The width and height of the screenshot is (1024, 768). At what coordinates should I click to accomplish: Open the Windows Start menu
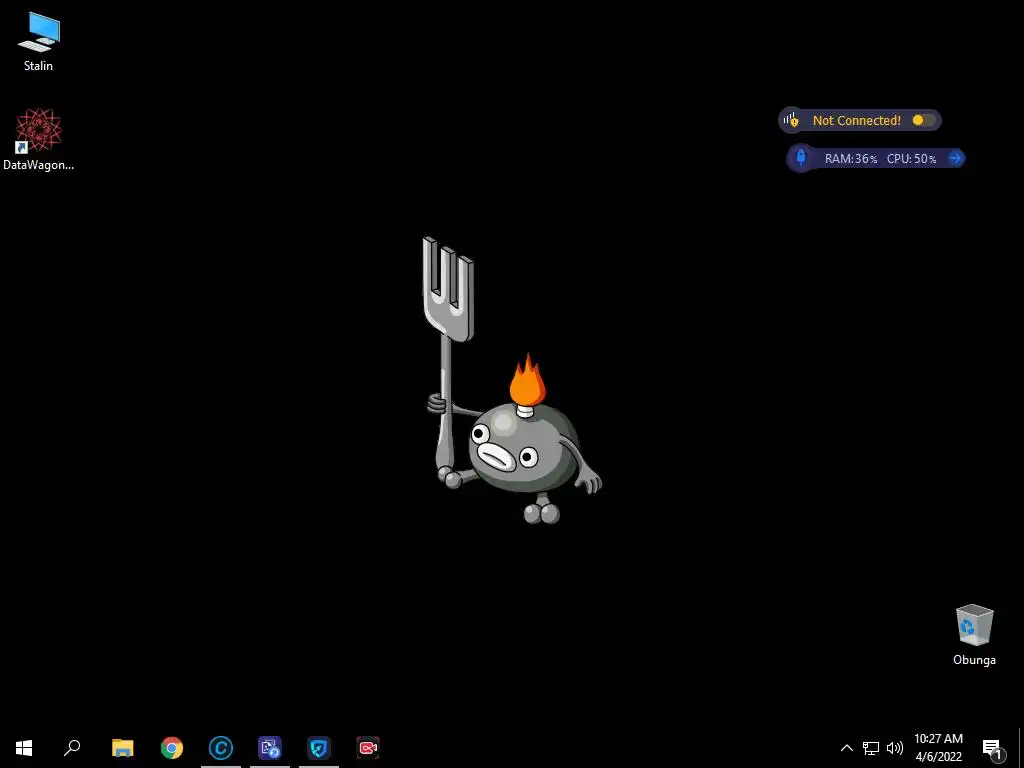pos(24,748)
